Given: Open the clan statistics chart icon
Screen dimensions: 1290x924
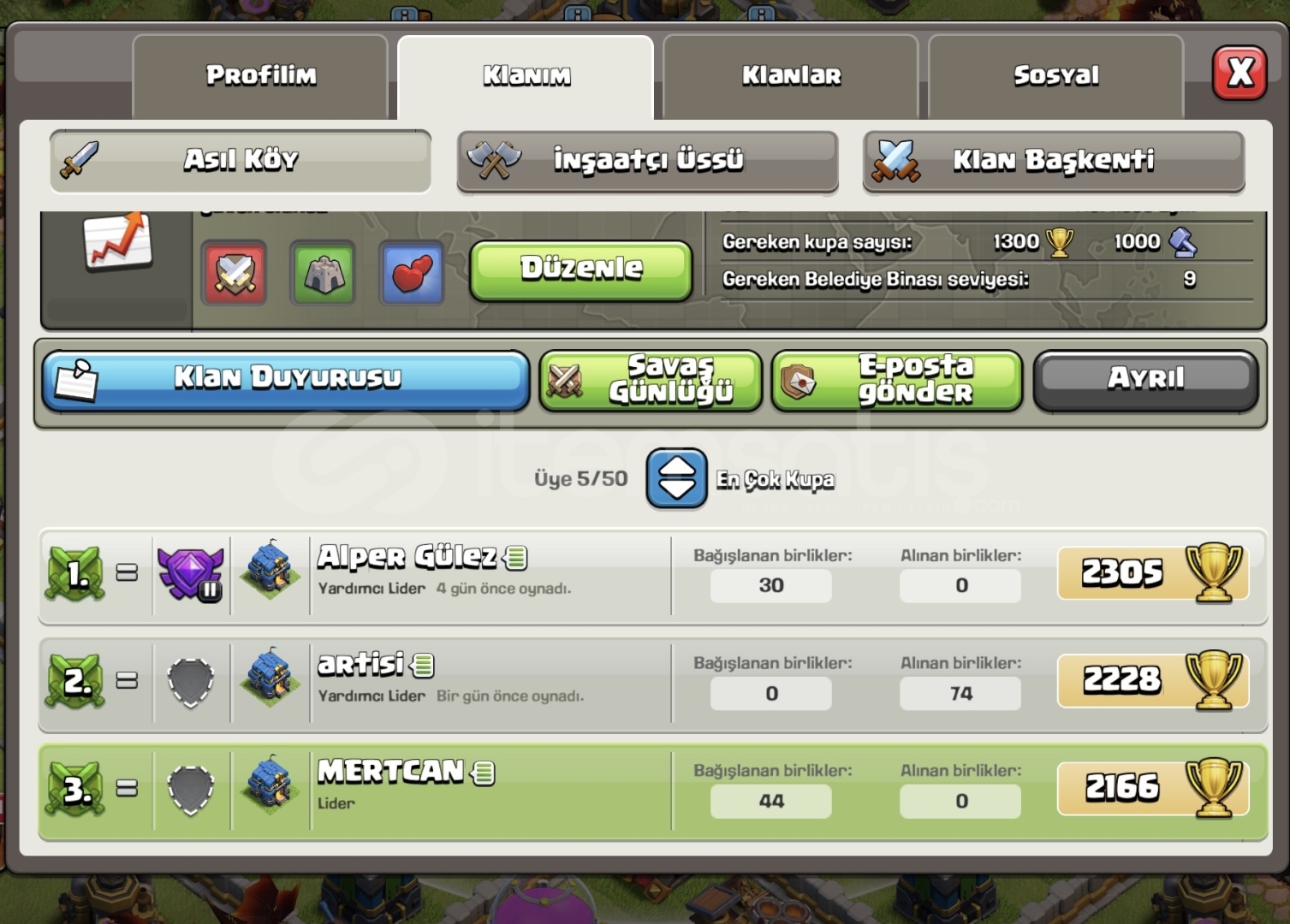Looking at the screenshot, I should pyautogui.click(x=118, y=243).
